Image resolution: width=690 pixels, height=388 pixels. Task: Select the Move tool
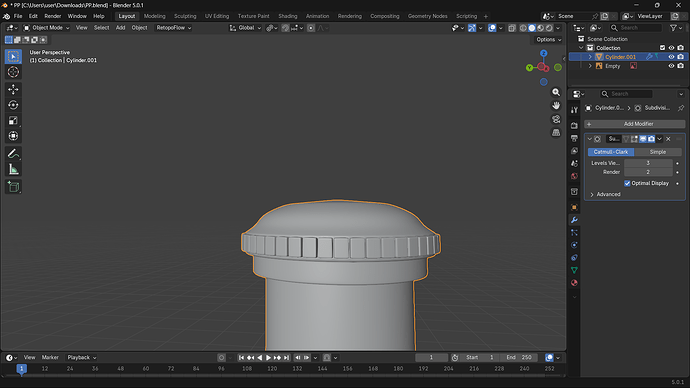coord(13,89)
